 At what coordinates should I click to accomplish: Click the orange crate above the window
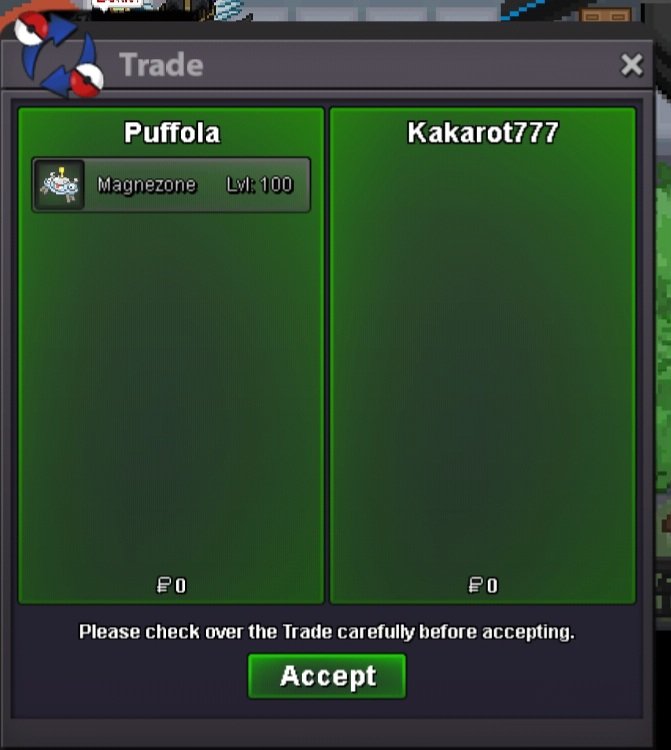[605, 14]
